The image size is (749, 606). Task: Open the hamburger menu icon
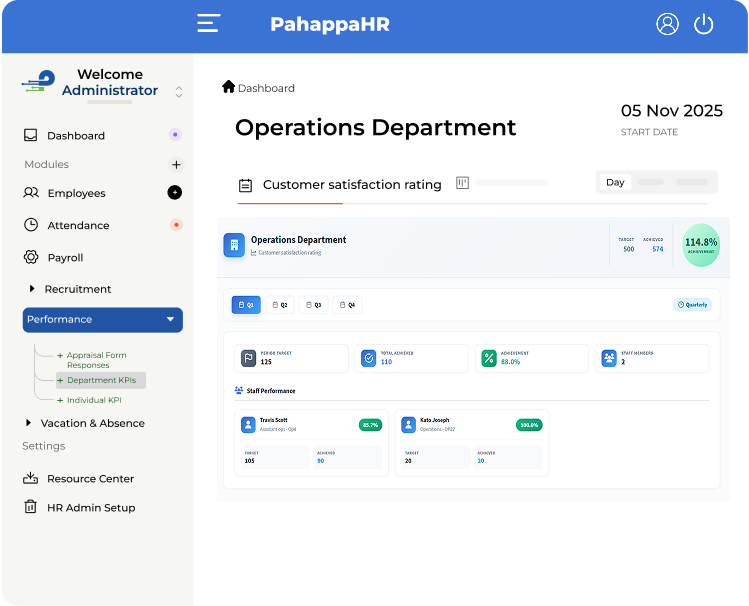click(208, 24)
